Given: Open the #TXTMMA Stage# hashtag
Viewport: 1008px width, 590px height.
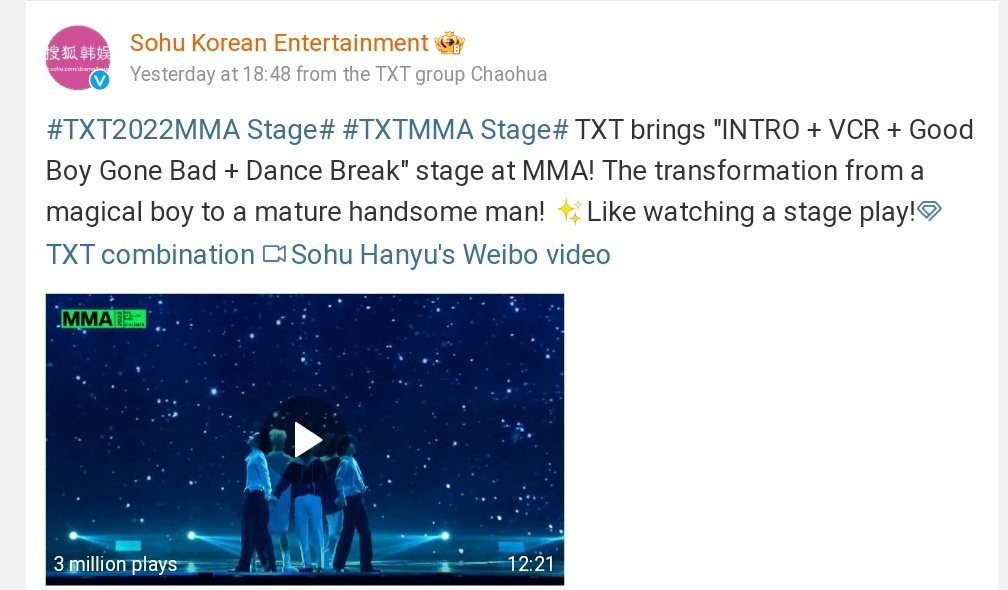Looking at the screenshot, I should pyautogui.click(x=456, y=130).
